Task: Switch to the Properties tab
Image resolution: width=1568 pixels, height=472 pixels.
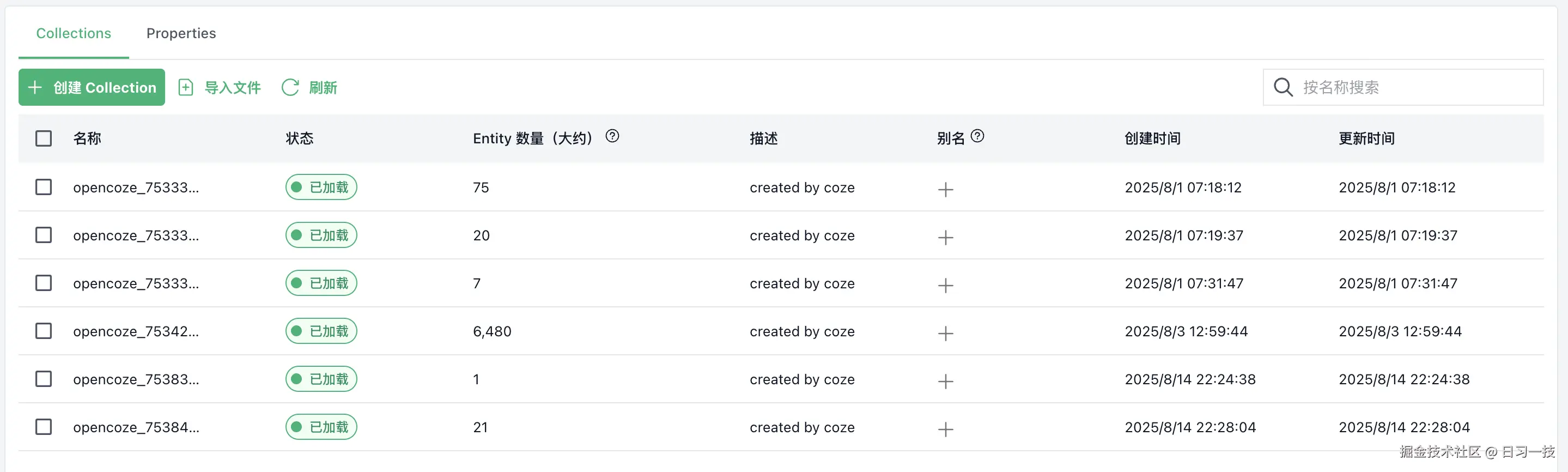Action: pyautogui.click(x=181, y=33)
